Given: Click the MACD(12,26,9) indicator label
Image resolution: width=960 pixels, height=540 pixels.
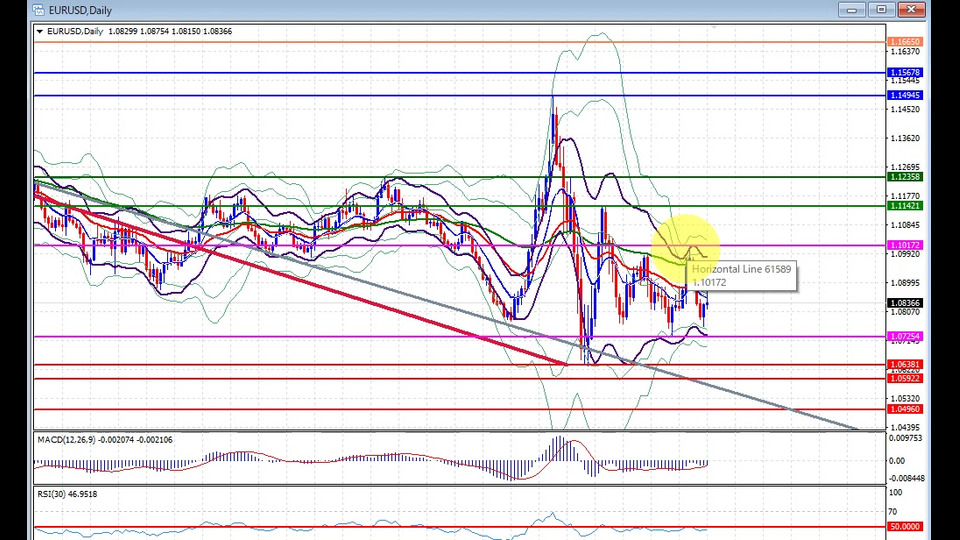Looking at the screenshot, I should [x=105, y=440].
